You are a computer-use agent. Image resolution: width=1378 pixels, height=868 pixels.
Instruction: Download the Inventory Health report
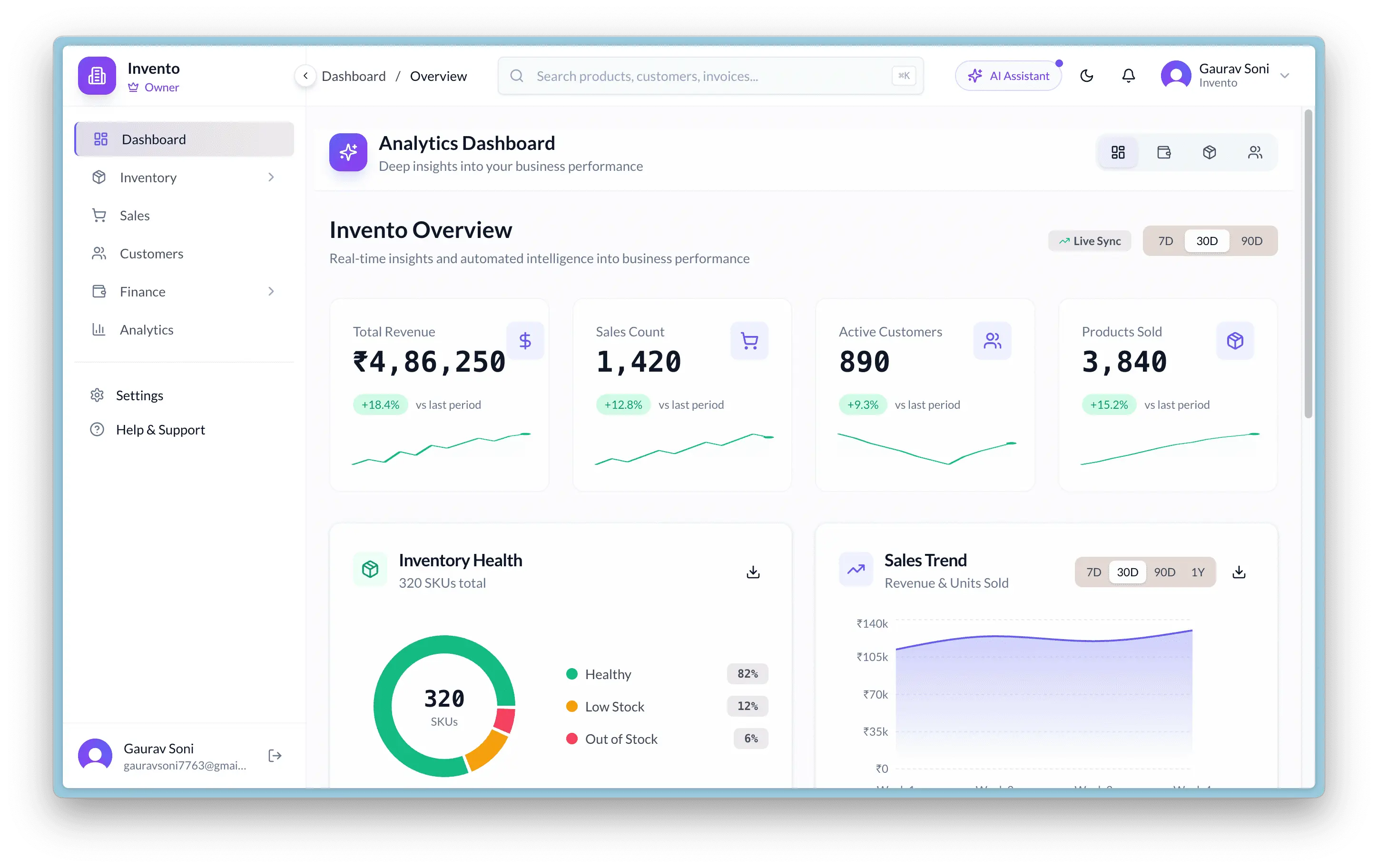point(753,572)
